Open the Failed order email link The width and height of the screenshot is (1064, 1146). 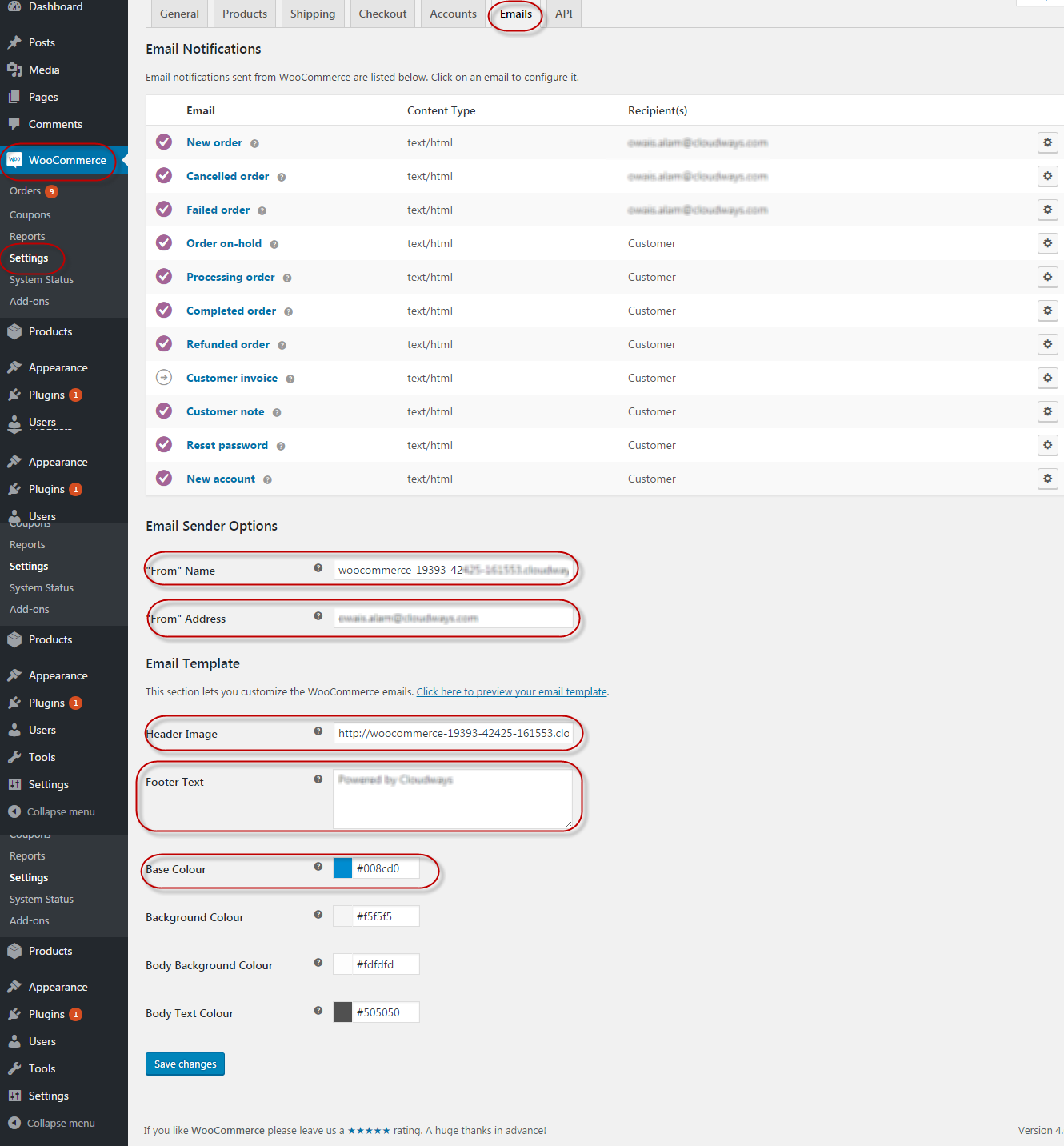[x=218, y=210]
